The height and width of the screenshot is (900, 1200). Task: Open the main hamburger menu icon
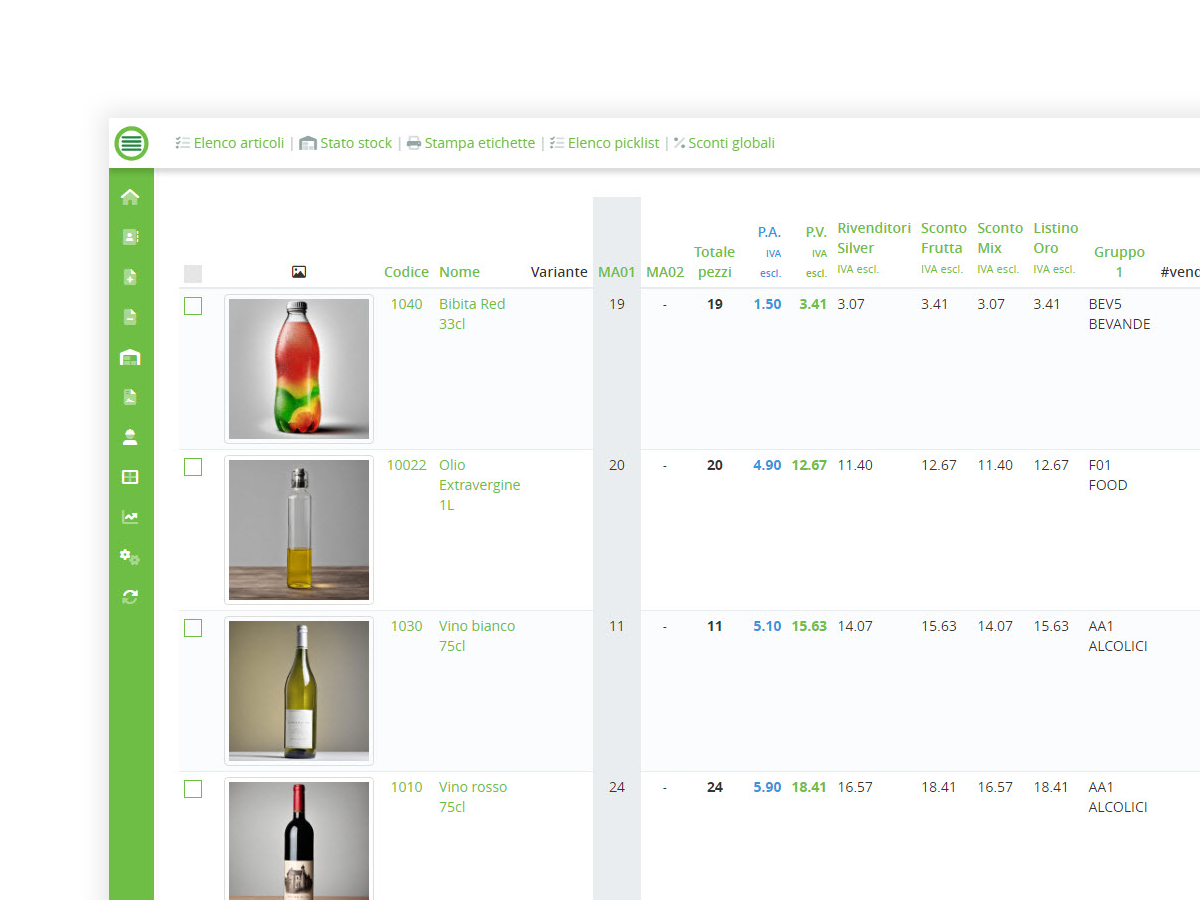(131, 143)
